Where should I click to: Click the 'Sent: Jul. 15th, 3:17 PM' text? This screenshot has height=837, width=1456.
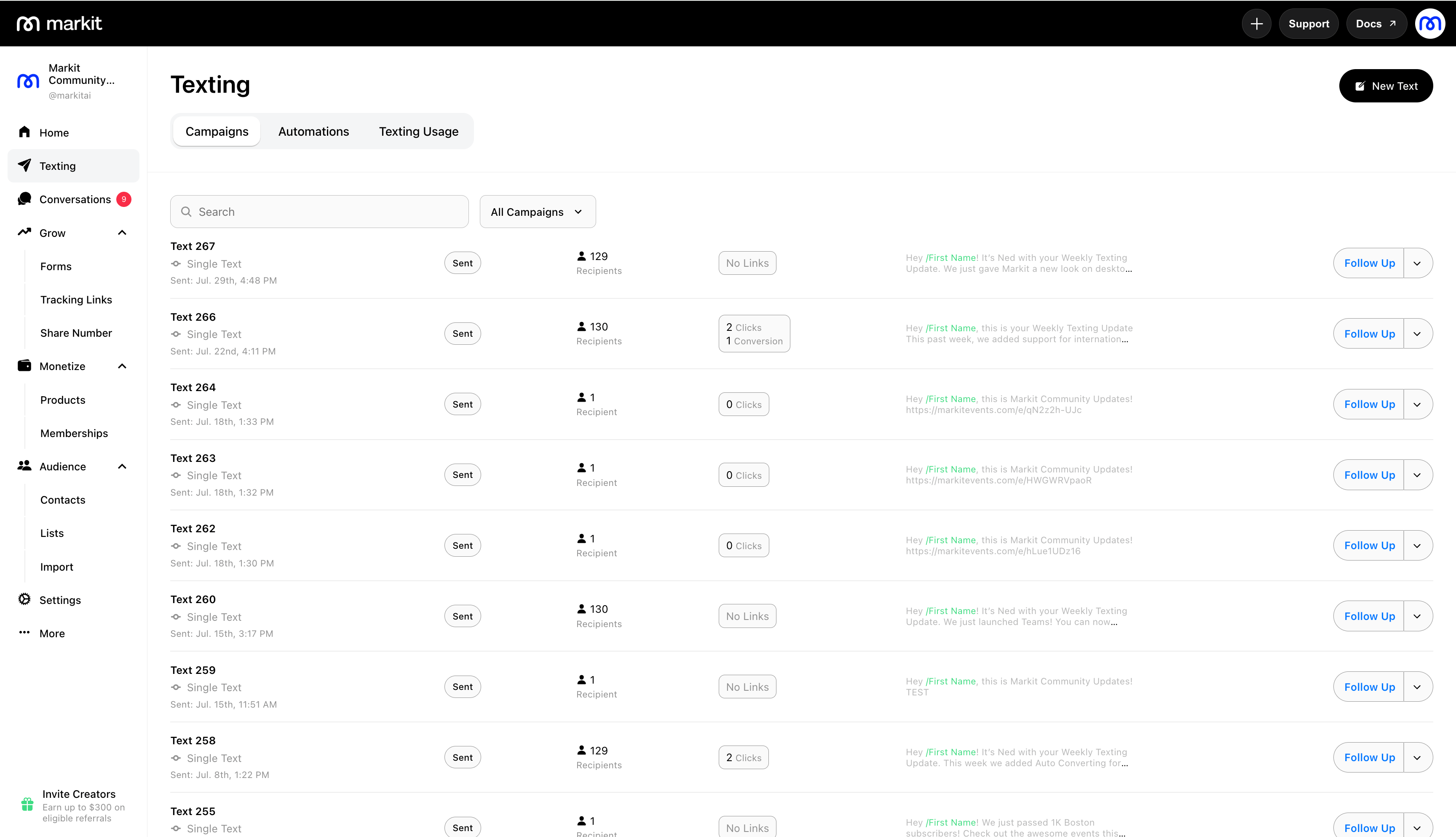(221, 633)
